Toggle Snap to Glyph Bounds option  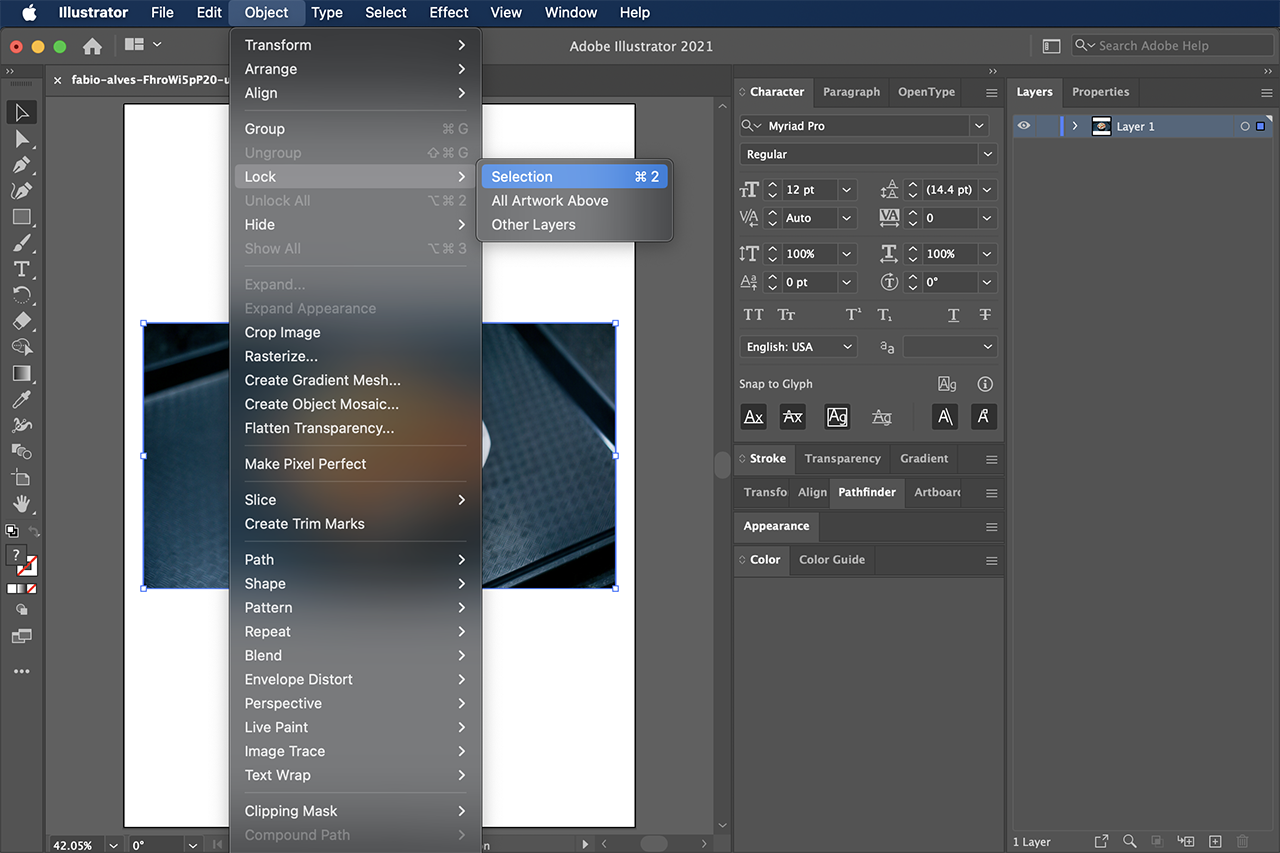click(837, 417)
